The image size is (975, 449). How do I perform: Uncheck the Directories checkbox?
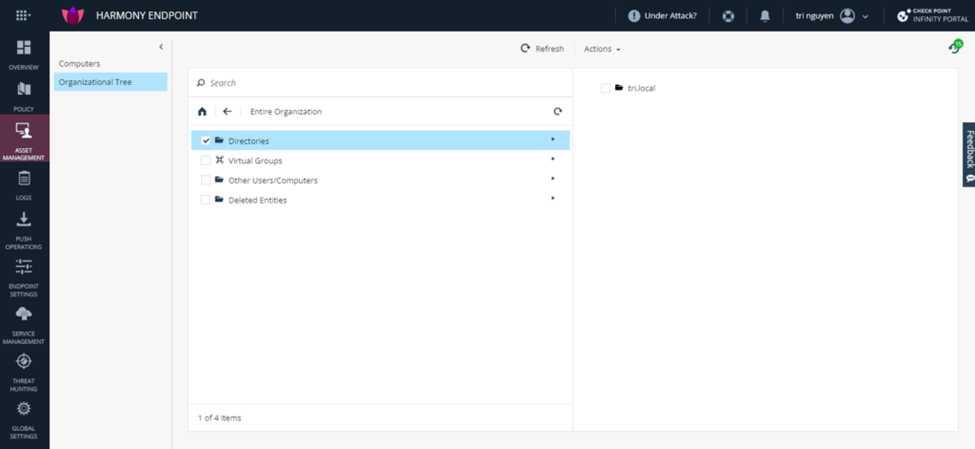click(206, 141)
